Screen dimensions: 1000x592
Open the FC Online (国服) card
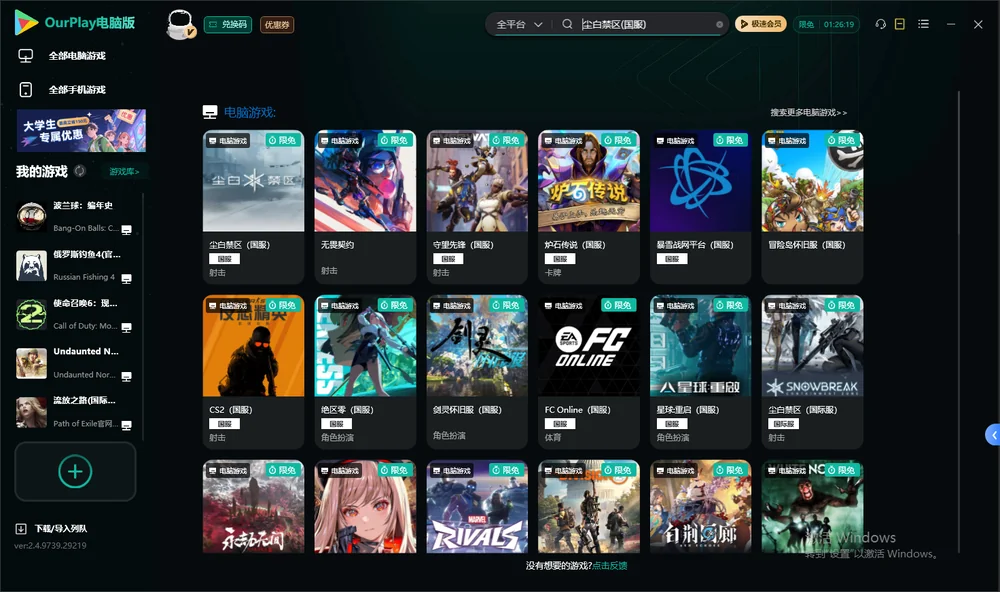[589, 372]
